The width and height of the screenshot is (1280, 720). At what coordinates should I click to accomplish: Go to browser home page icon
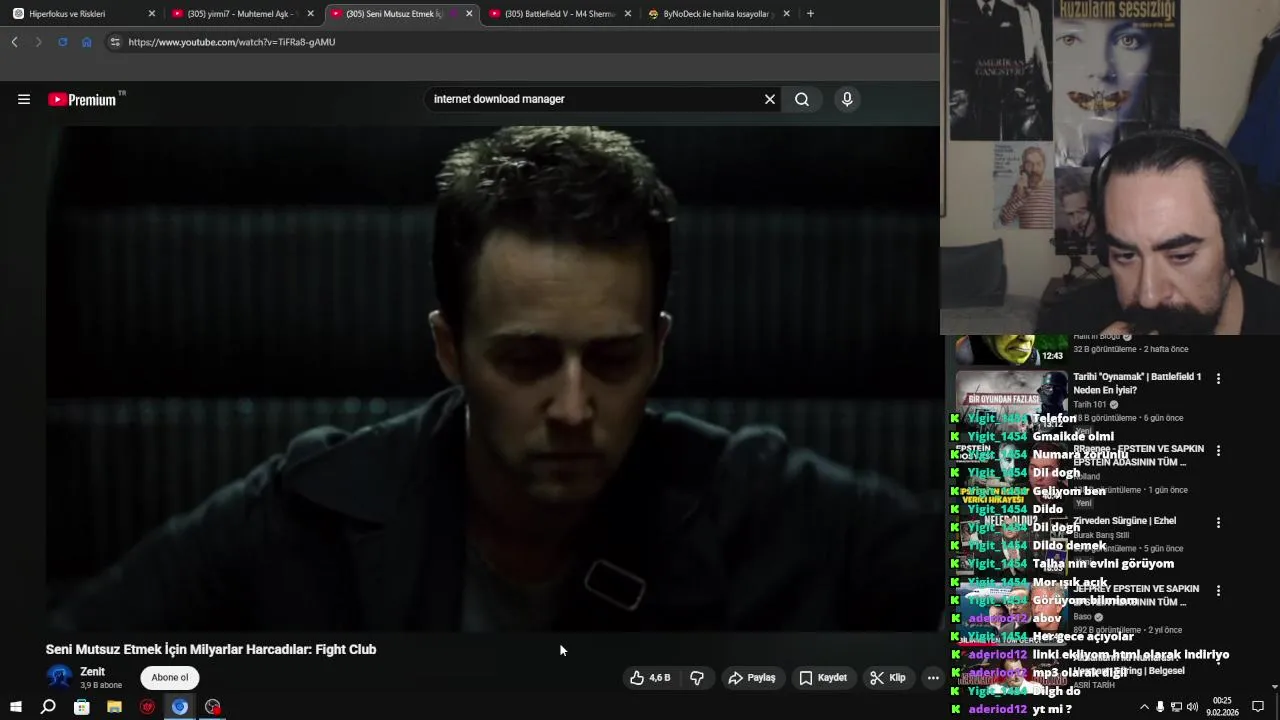pos(87,42)
